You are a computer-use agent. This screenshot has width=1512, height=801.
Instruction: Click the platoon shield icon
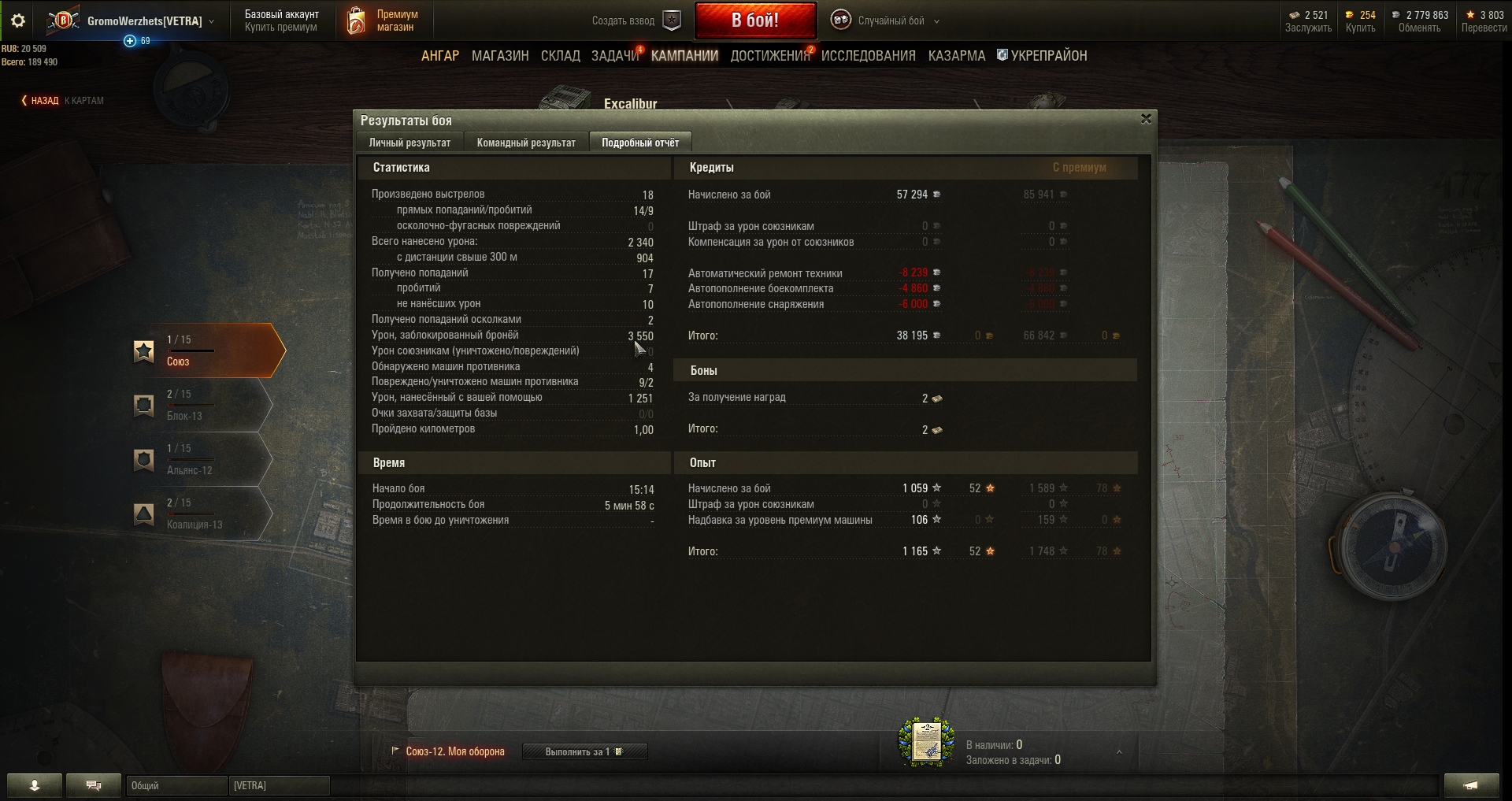(672, 20)
